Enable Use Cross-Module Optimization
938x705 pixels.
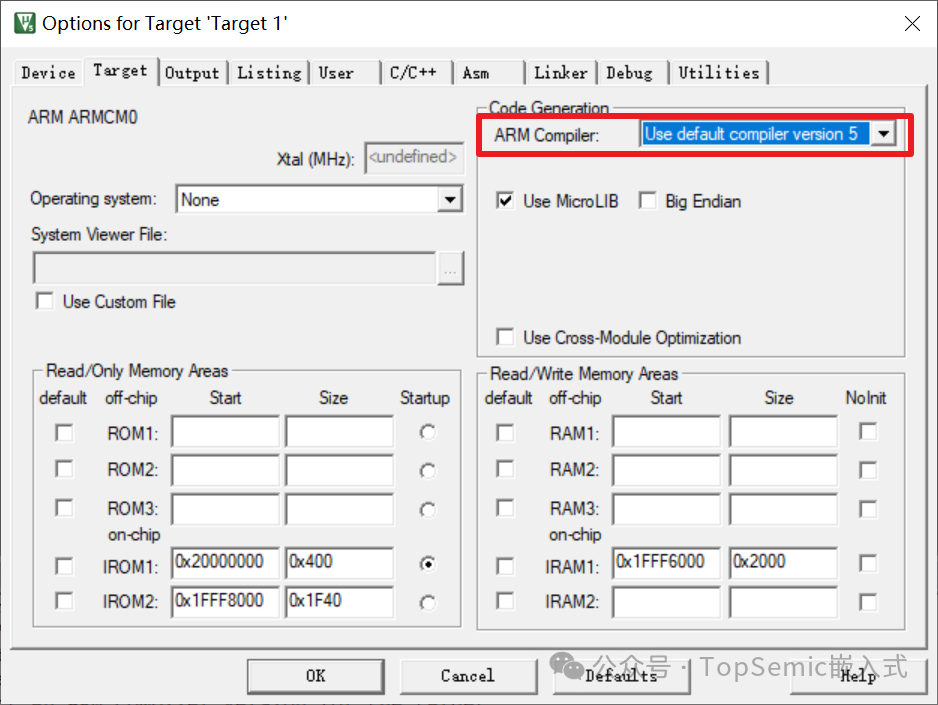point(506,338)
